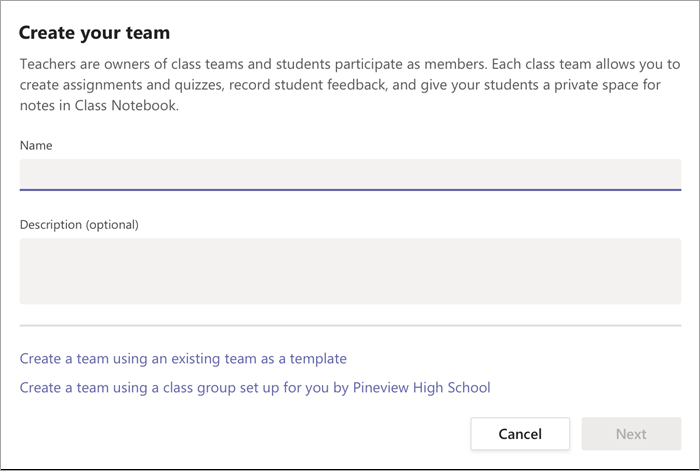
Task: Click the Name input field
Action: (350, 175)
